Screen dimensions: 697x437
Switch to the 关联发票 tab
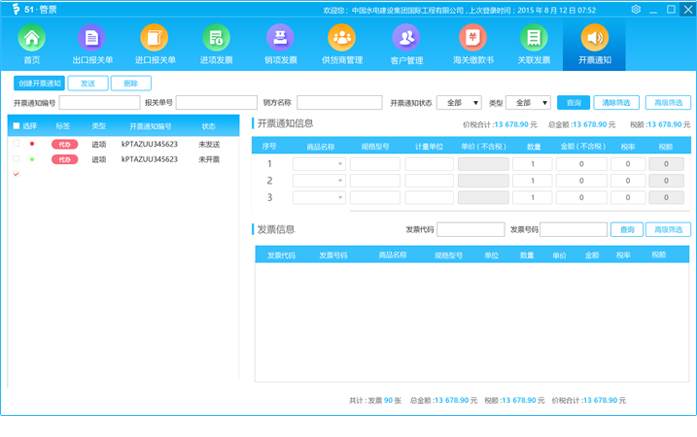(x=534, y=44)
